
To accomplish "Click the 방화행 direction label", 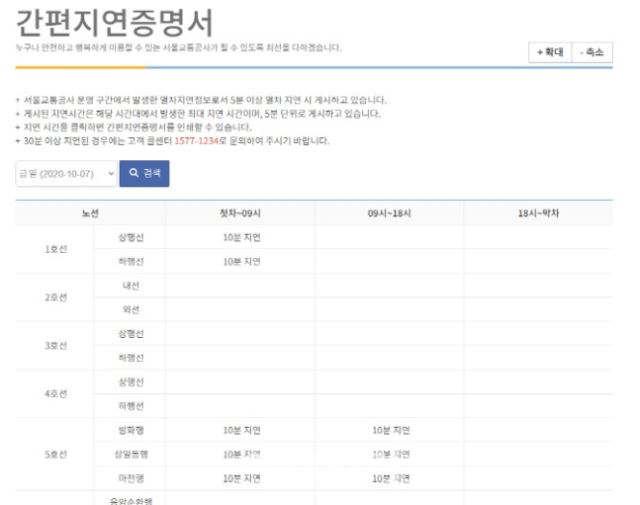I will click(x=131, y=430).
